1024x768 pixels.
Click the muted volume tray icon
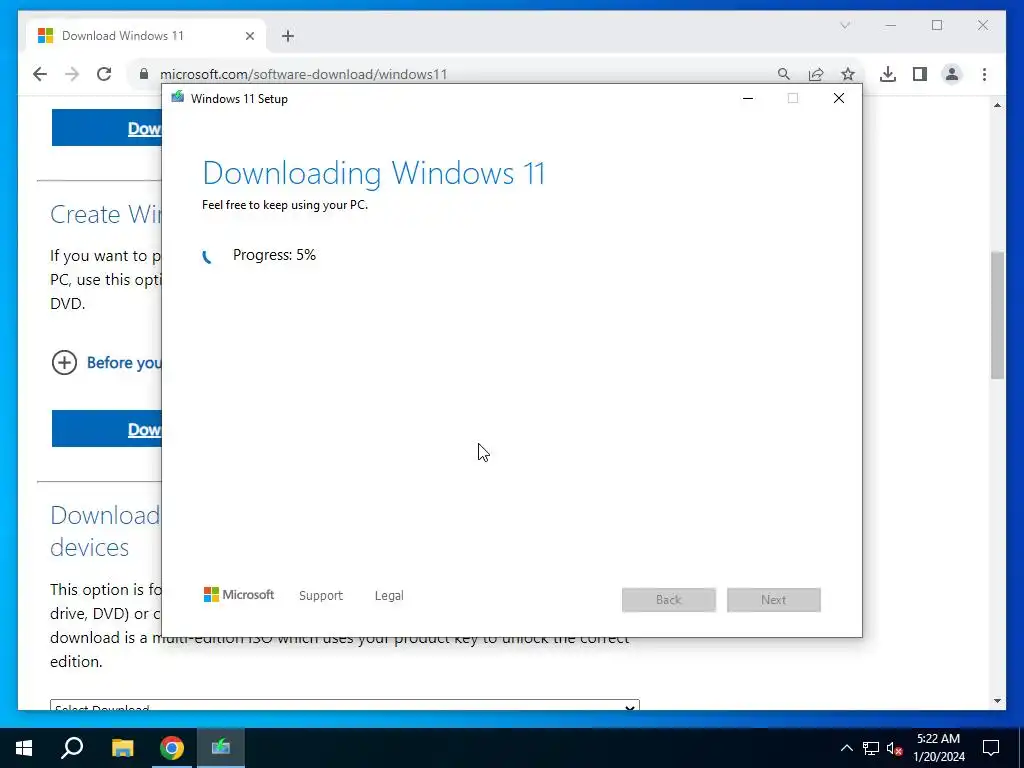pyautogui.click(x=894, y=748)
